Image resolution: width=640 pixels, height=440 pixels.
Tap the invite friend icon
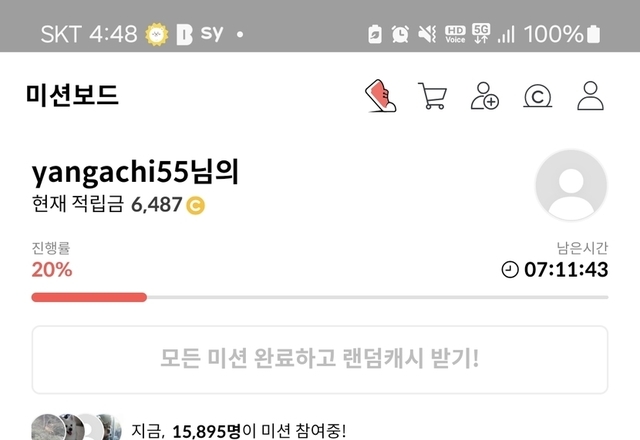tap(485, 96)
